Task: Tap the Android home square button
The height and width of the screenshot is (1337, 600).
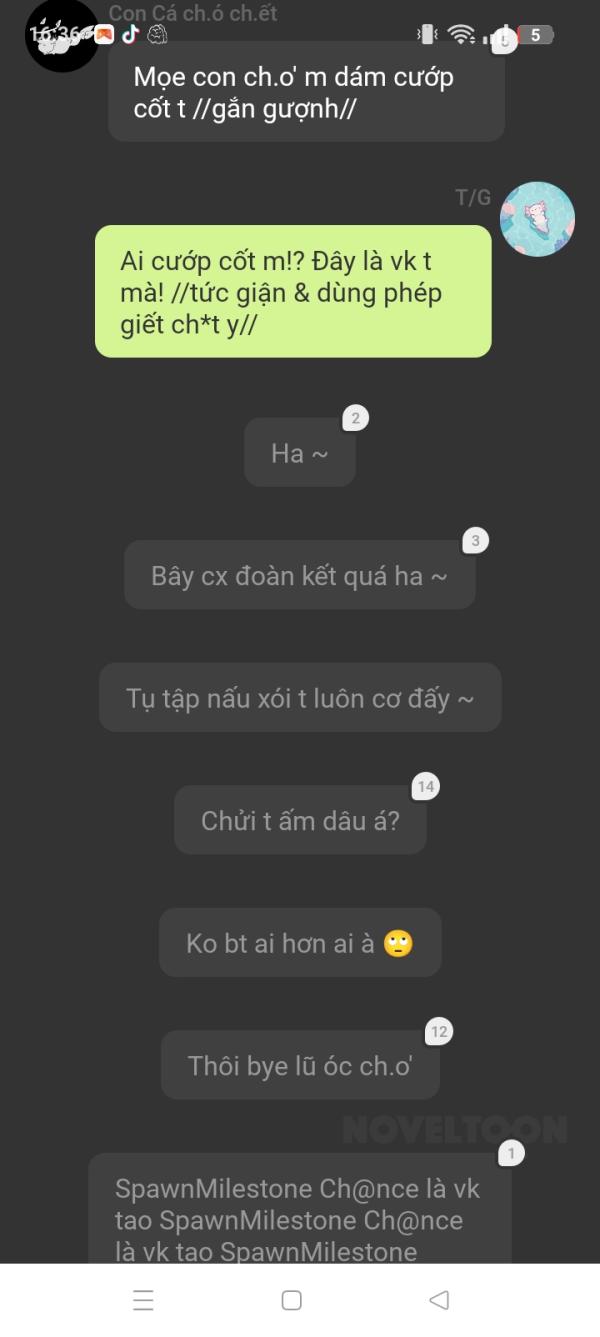Action: click(x=291, y=1300)
